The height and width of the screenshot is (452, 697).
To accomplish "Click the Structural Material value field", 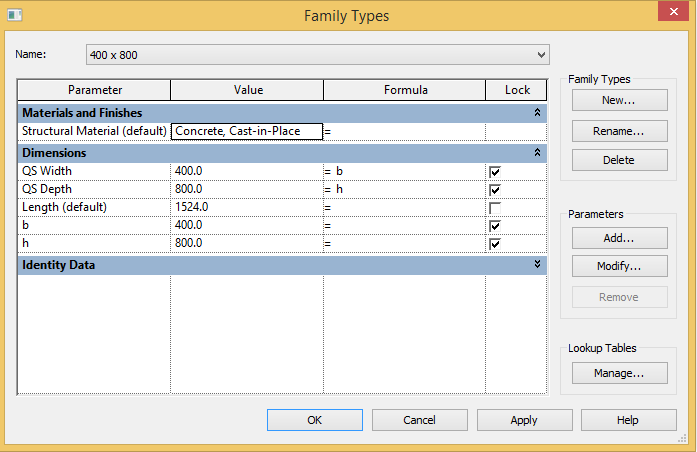I will pyautogui.click(x=247, y=131).
